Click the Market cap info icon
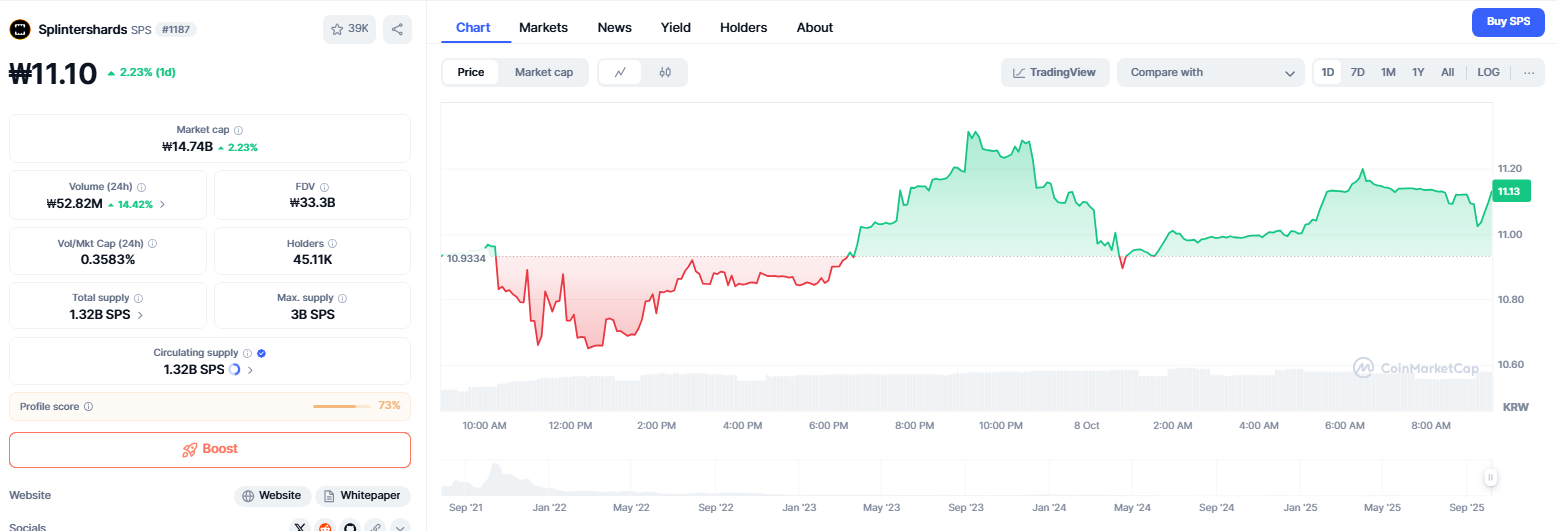The width and height of the screenshot is (1557, 531). click(x=238, y=130)
